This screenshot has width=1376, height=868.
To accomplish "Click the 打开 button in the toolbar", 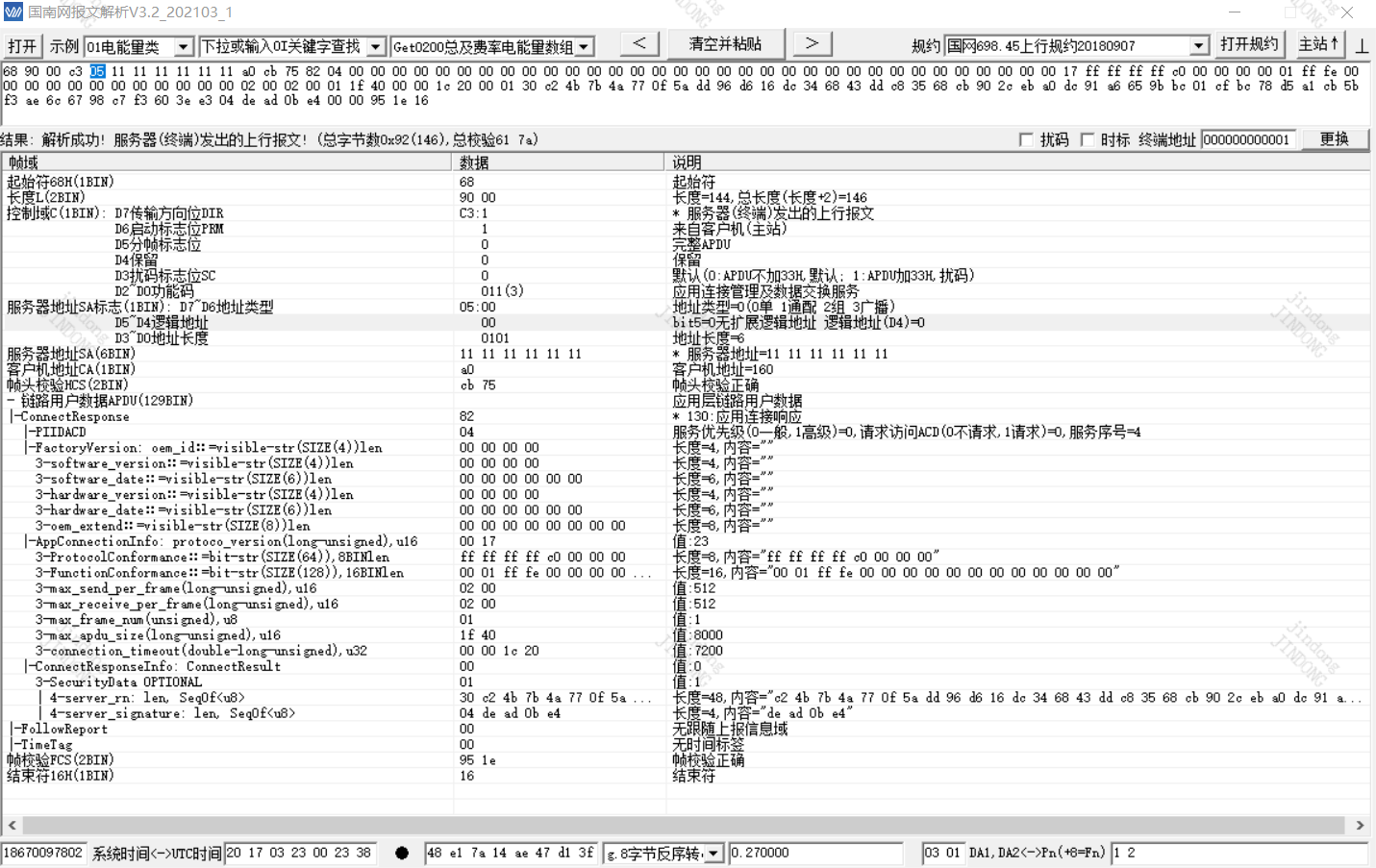I will tap(22, 46).
